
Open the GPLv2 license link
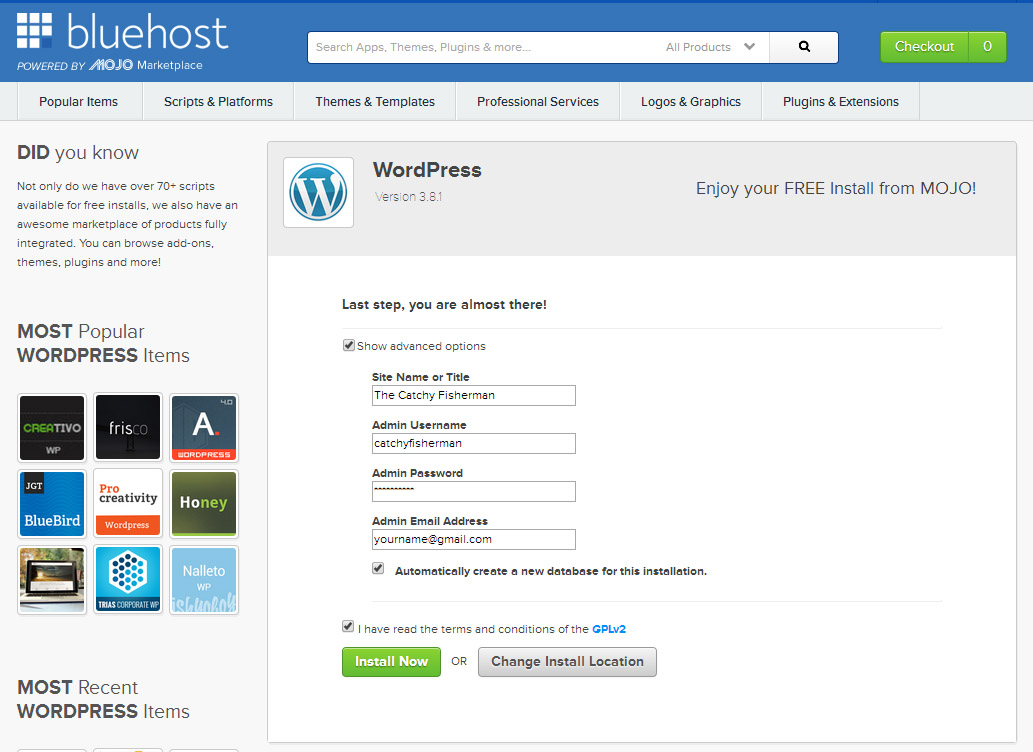609,629
